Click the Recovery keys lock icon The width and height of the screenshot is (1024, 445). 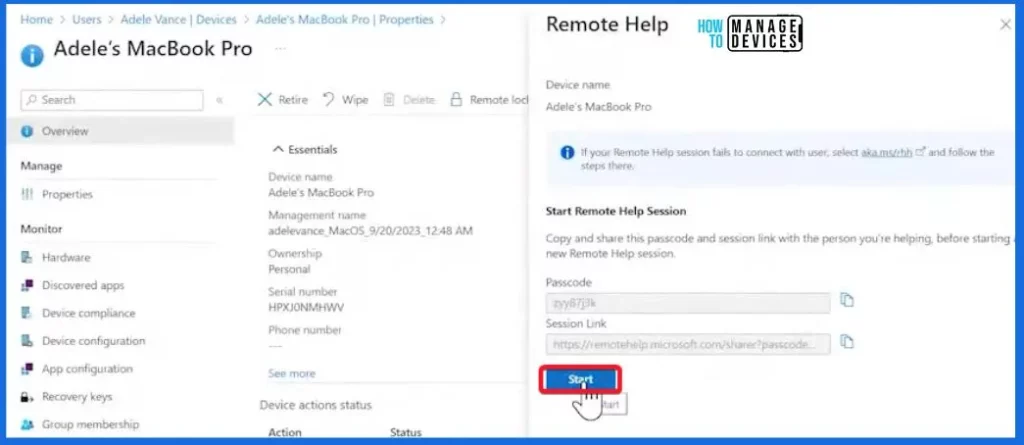coord(27,397)
